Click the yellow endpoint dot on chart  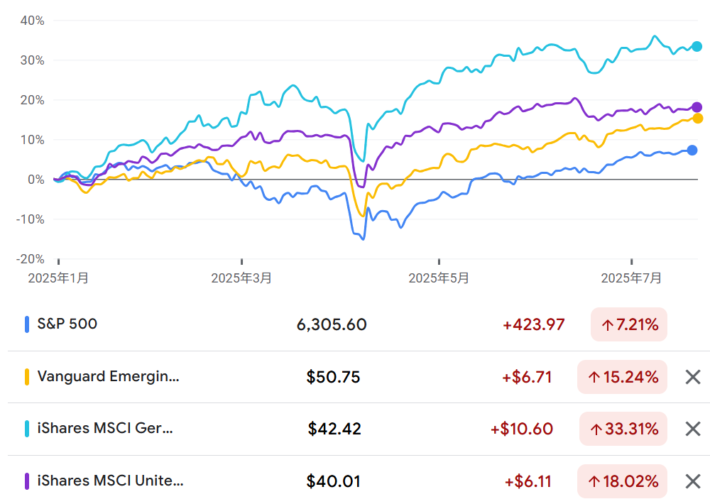[x=697, y=118]
